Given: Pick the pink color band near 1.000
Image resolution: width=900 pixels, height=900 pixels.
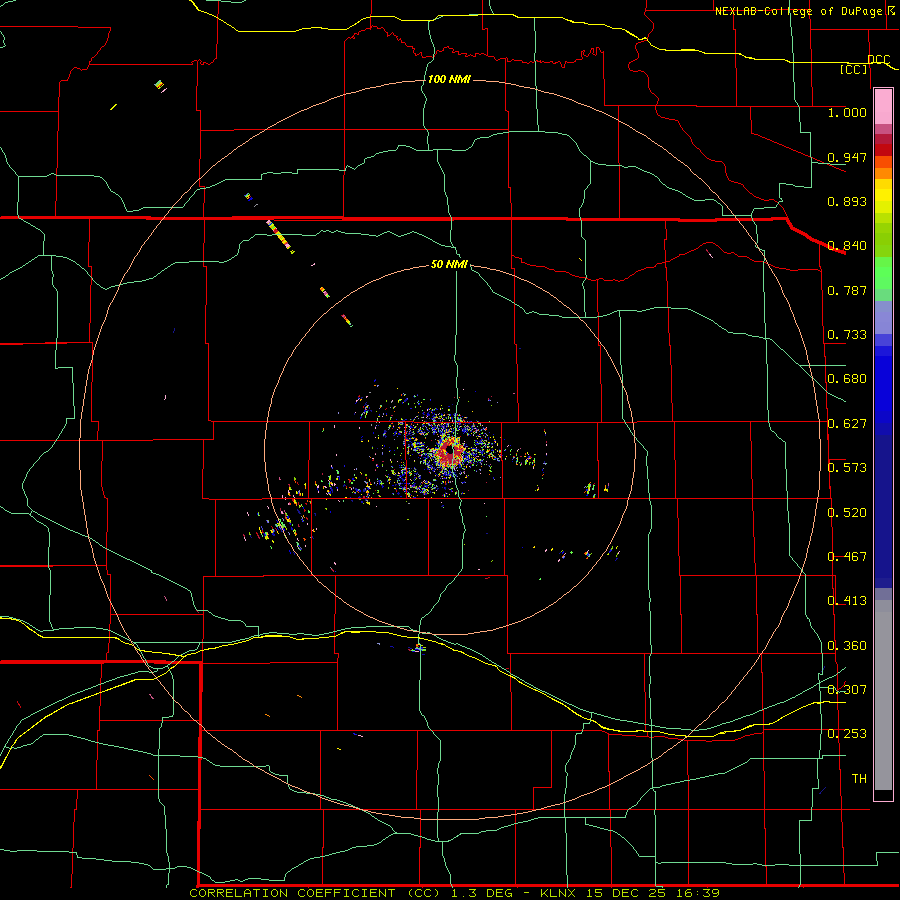Looking at the screenshot, I should point(883,107).
